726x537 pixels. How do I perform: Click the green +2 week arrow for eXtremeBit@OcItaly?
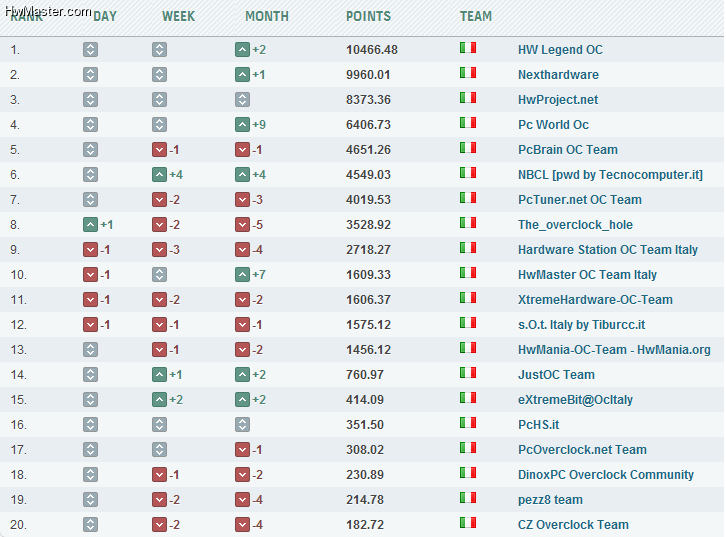pyautogui.click(x=159, y=400)
